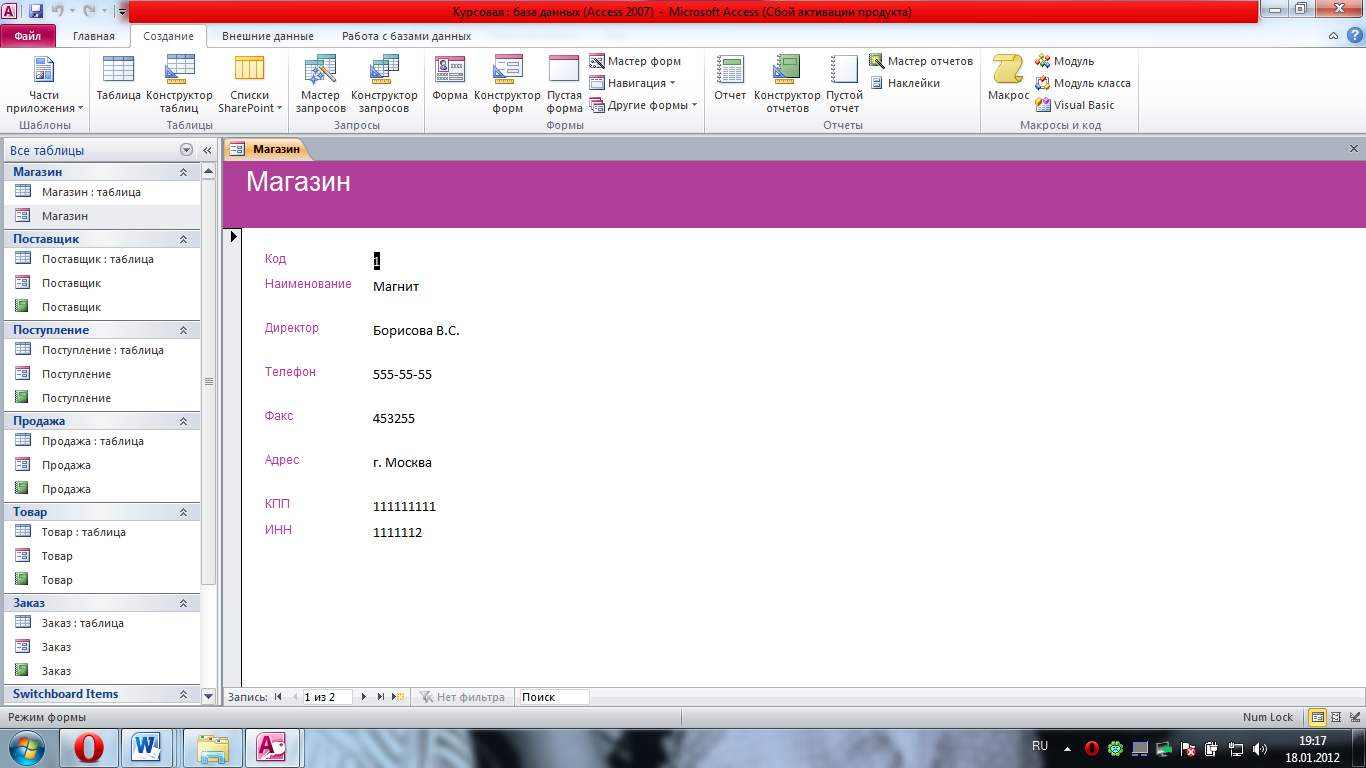Select Заказ : таблица item
Viewport: 1366px width, 768px height.
click(x=102, y=623)
